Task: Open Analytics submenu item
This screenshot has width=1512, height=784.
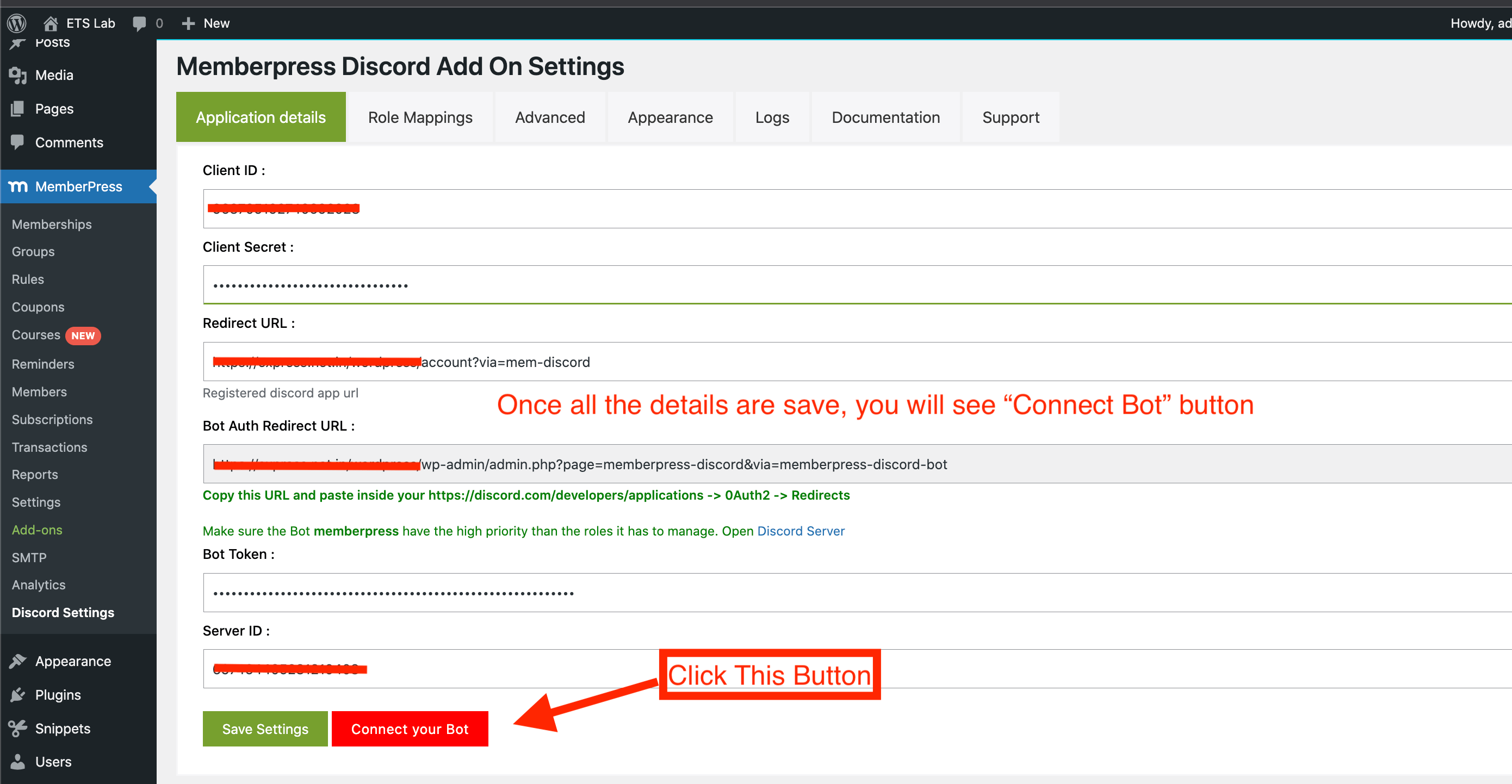Action: pos(39,585)
